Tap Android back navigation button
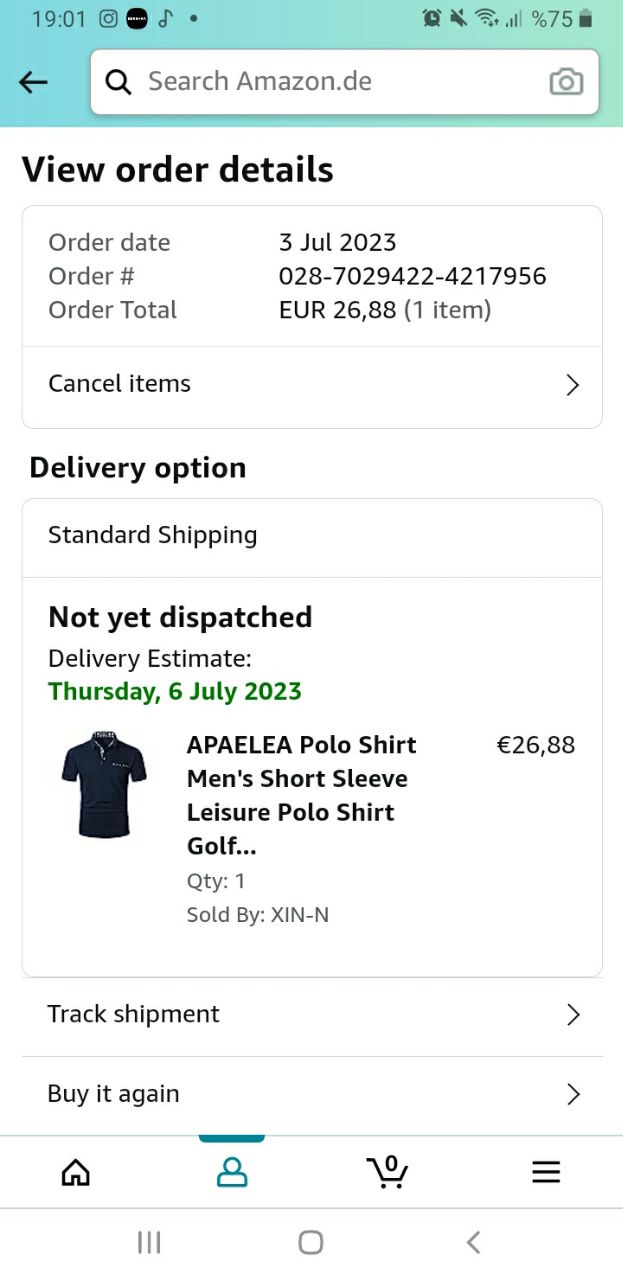This screenshot has width=623, height=1280. (473, 1242)
